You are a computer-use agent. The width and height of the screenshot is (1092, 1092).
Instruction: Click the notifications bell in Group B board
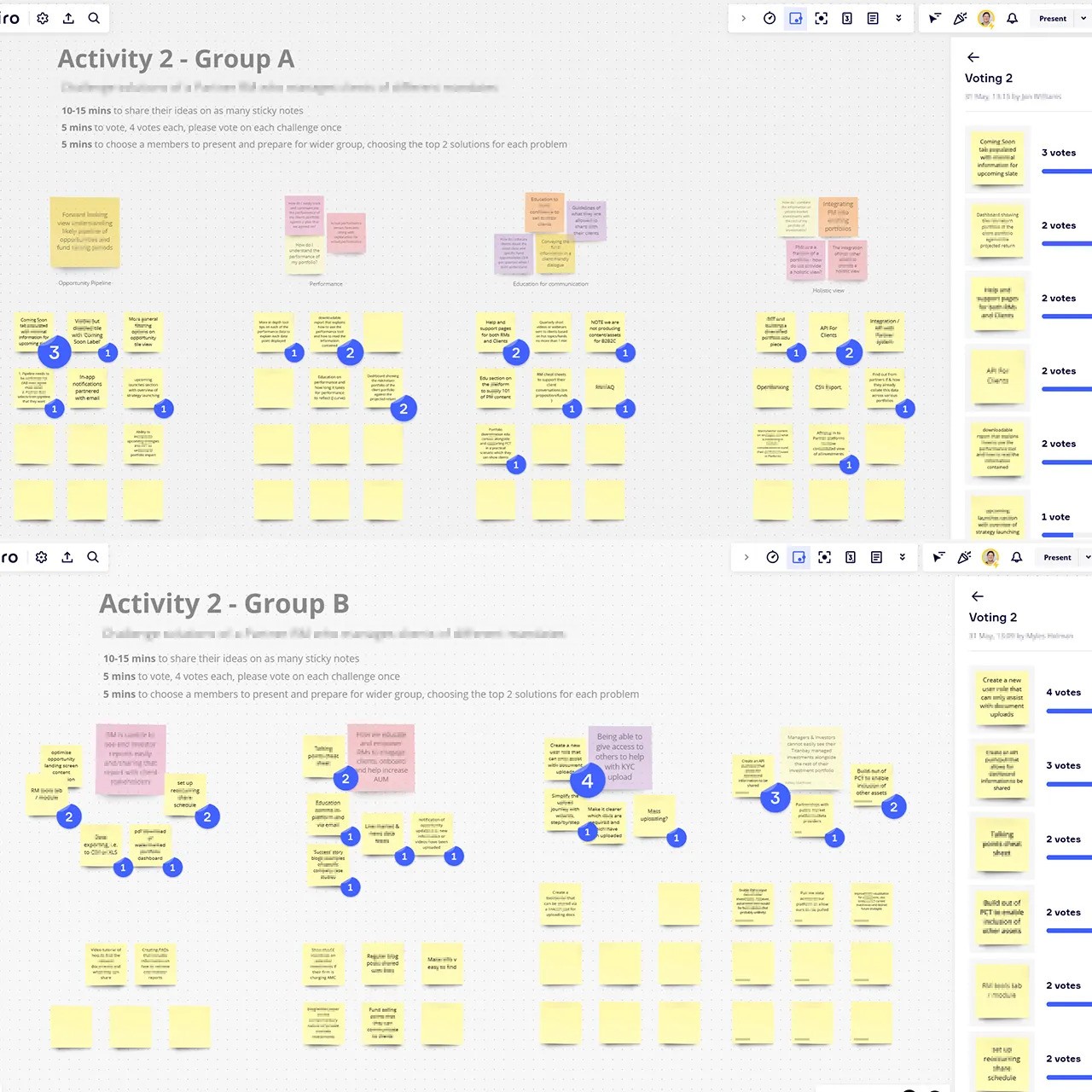pos(1017,557)
